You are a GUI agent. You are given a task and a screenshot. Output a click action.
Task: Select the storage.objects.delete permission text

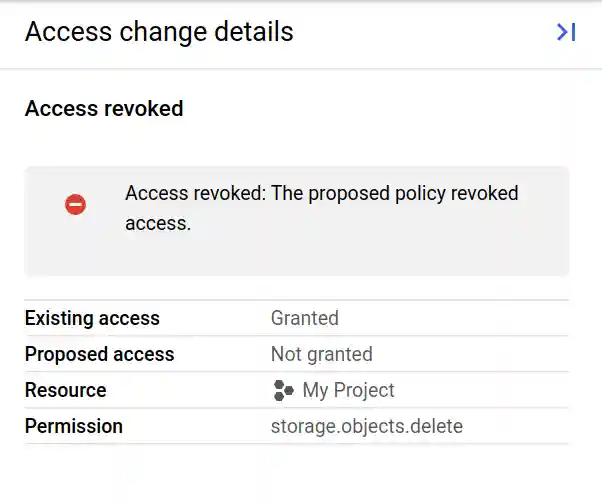click(366, 427)
